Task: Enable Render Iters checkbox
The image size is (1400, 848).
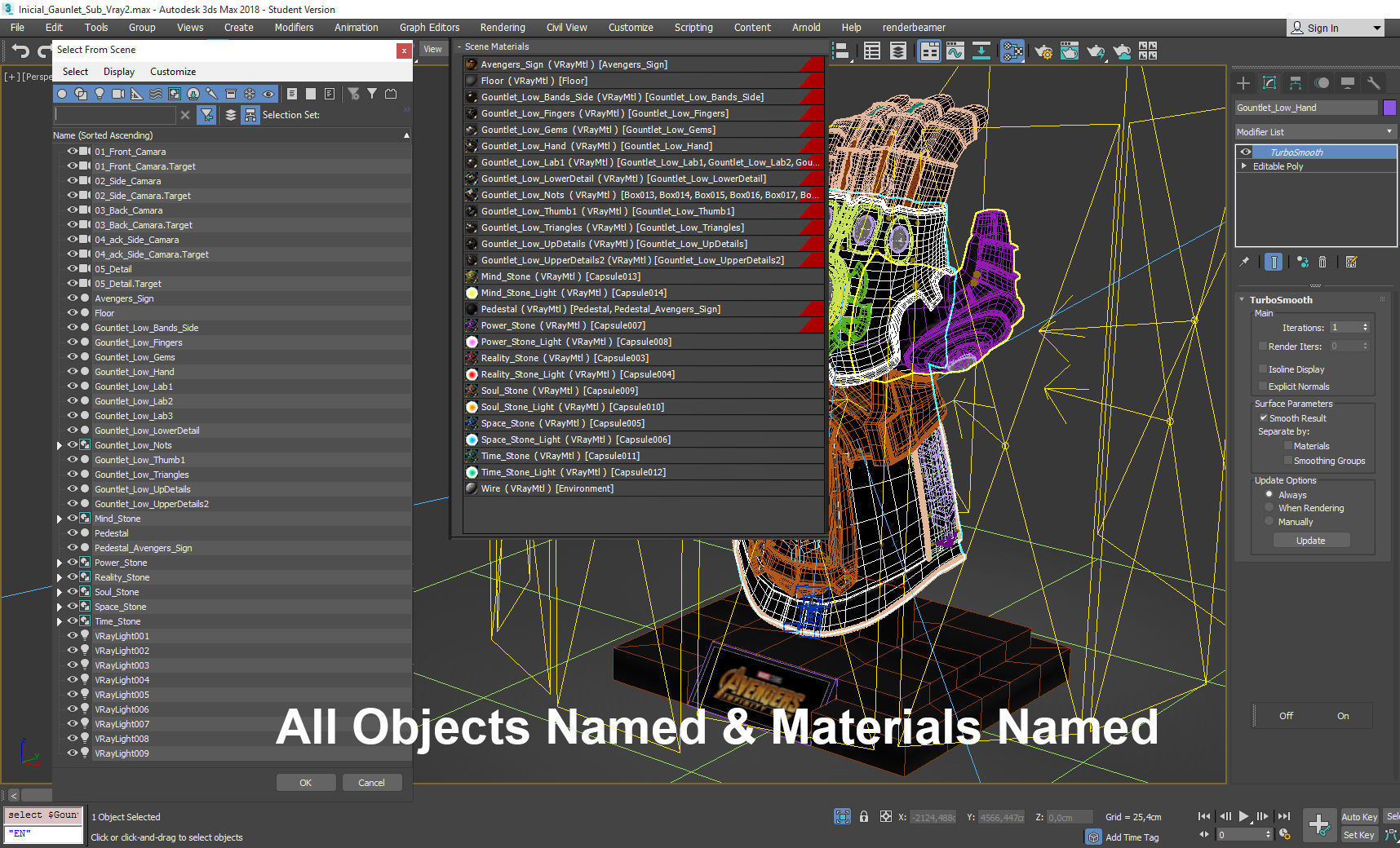Action: click(1263, 346)
